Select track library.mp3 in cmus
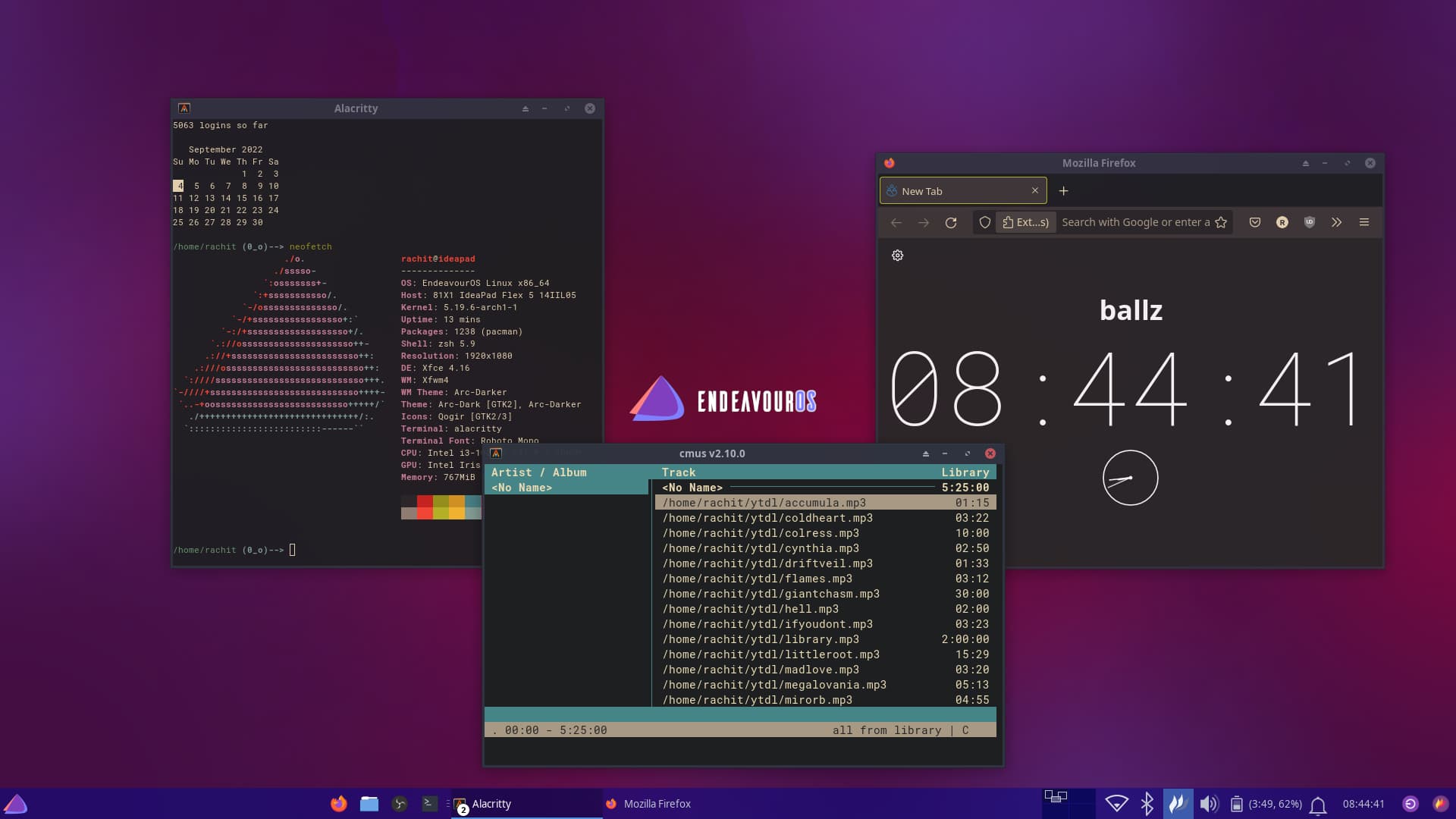This screenshot has width=1456, height=819. (x=825, y=639)
